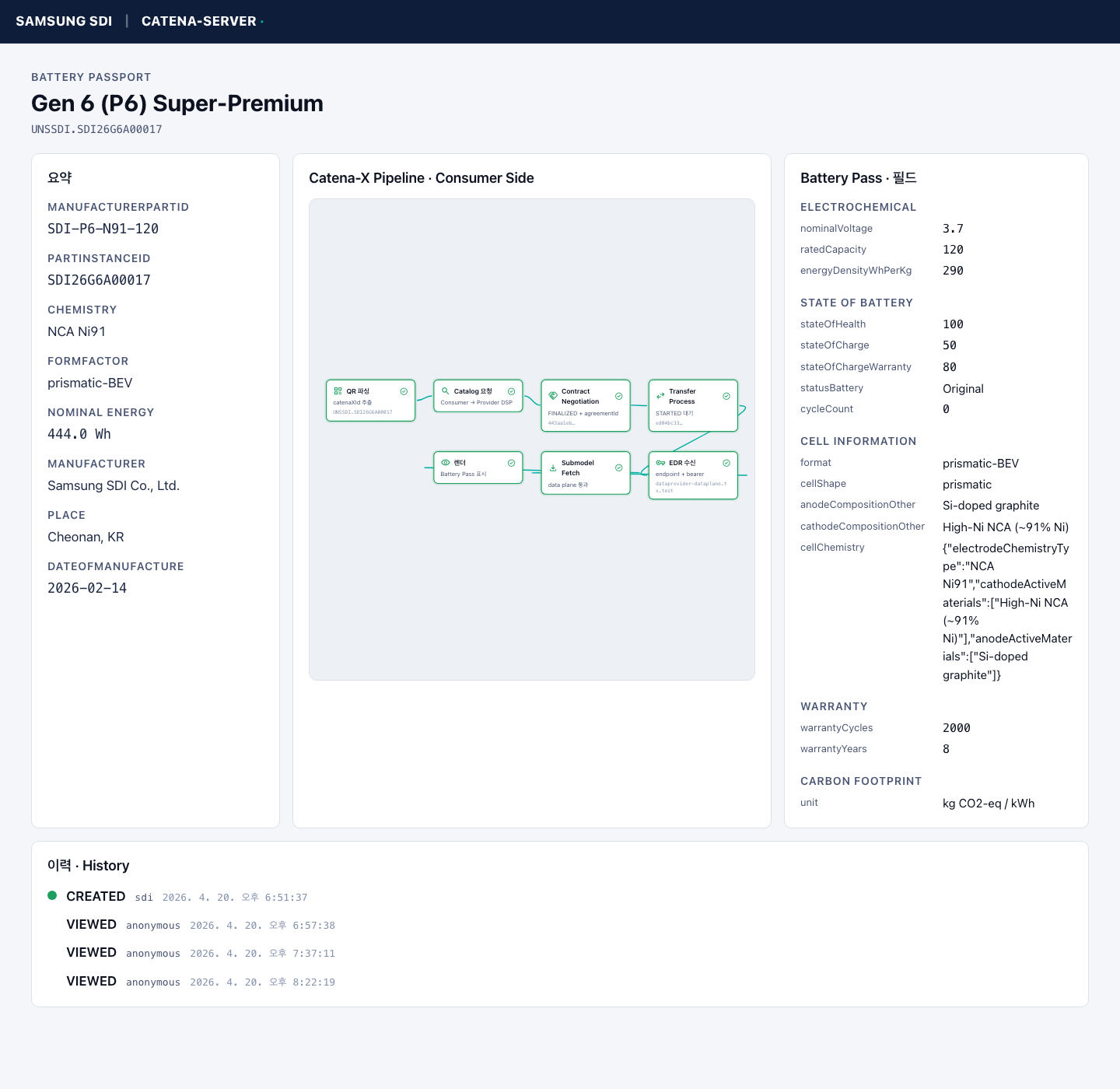Click the magnifier icon in Catalog 요청 node
Viewport: 1120px width, 1089px height.
click(446, 391)
